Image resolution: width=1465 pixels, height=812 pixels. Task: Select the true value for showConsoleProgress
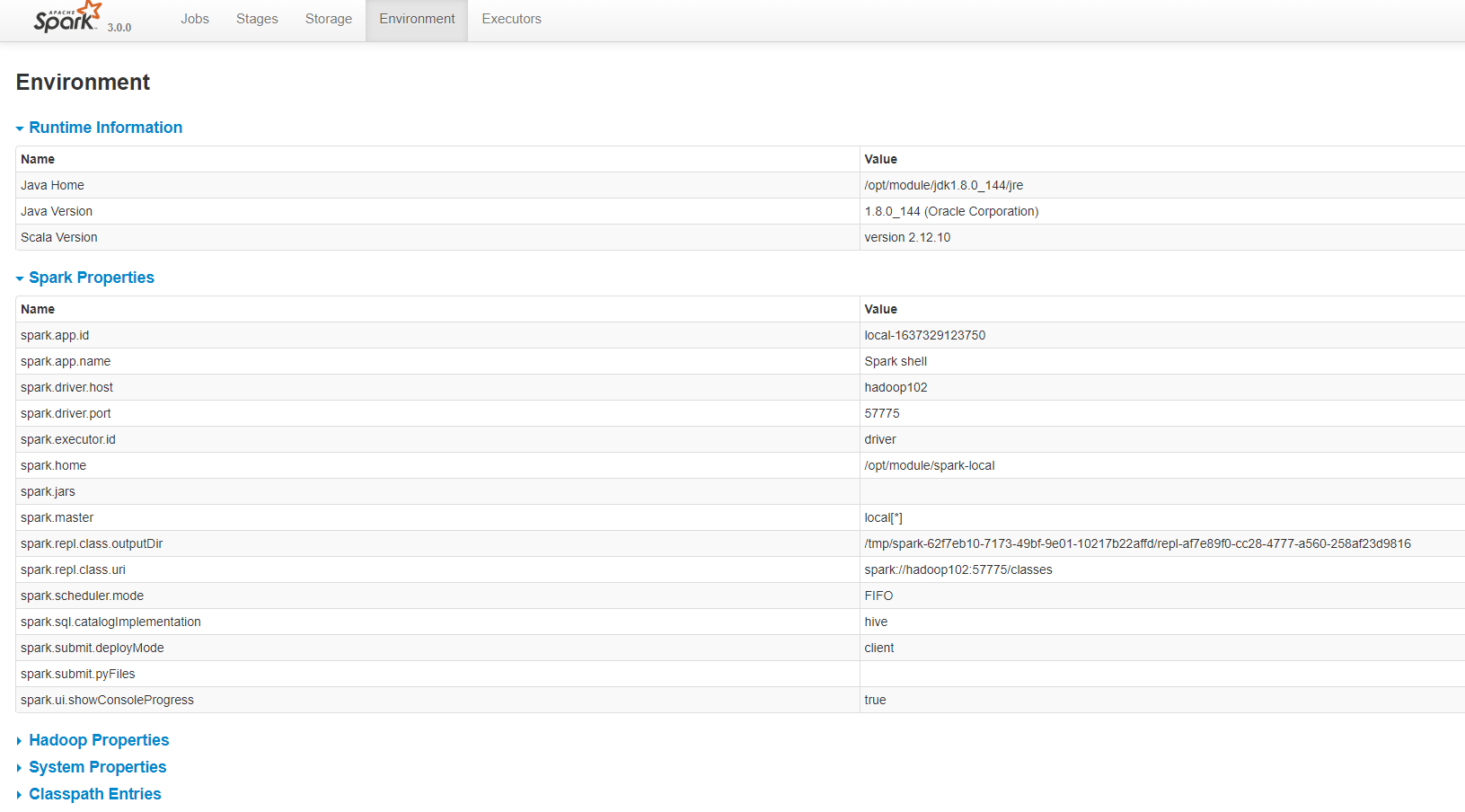click(x=875, y=700)
